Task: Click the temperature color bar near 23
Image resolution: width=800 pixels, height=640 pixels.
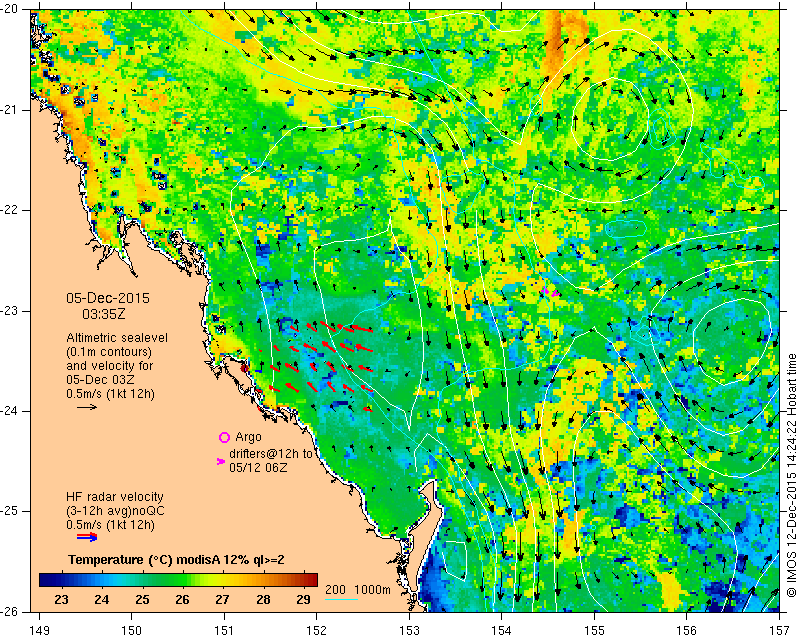Action: [x=60, y=580]
